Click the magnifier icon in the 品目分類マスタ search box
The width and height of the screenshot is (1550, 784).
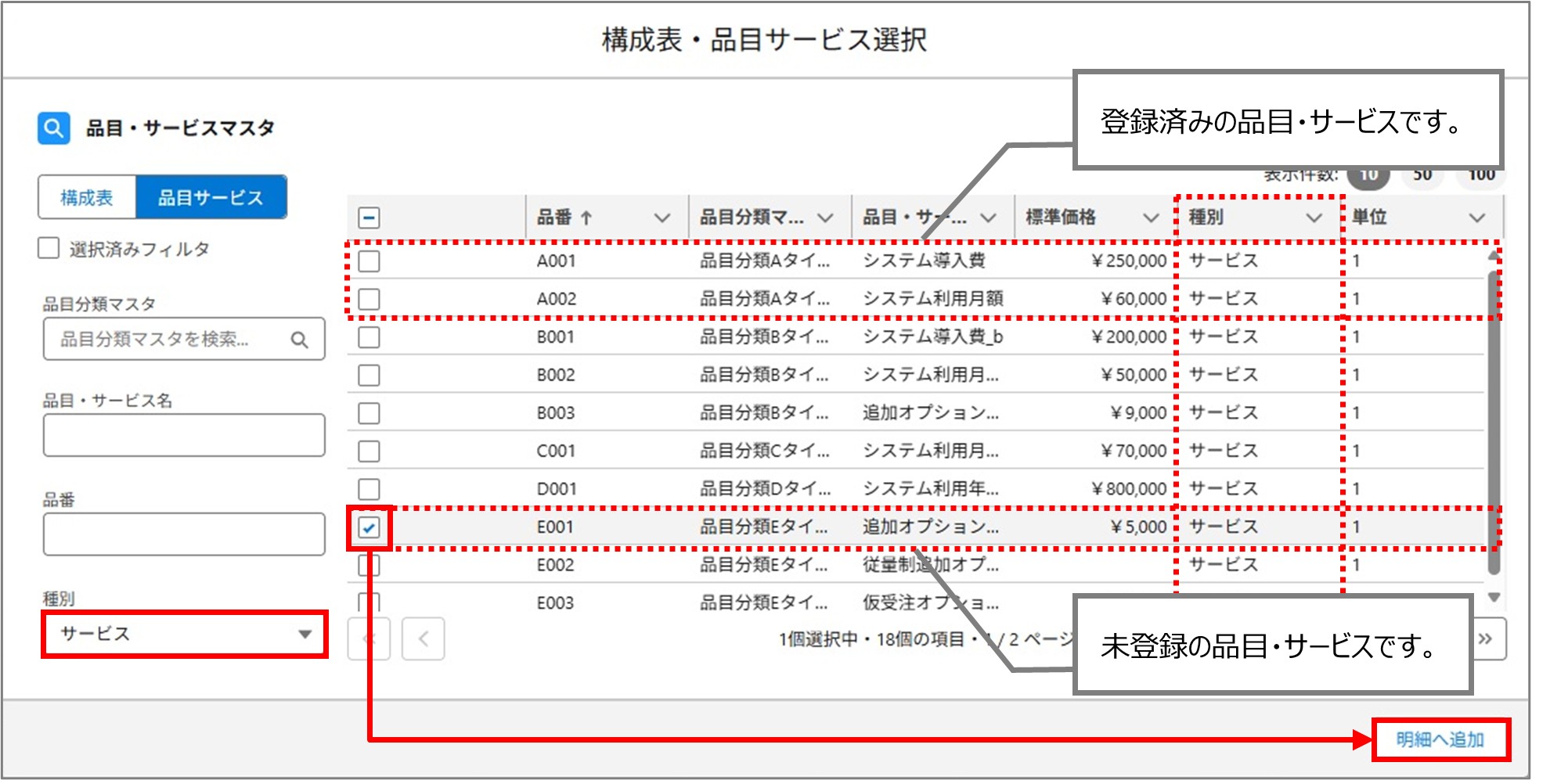pos(301,340)
